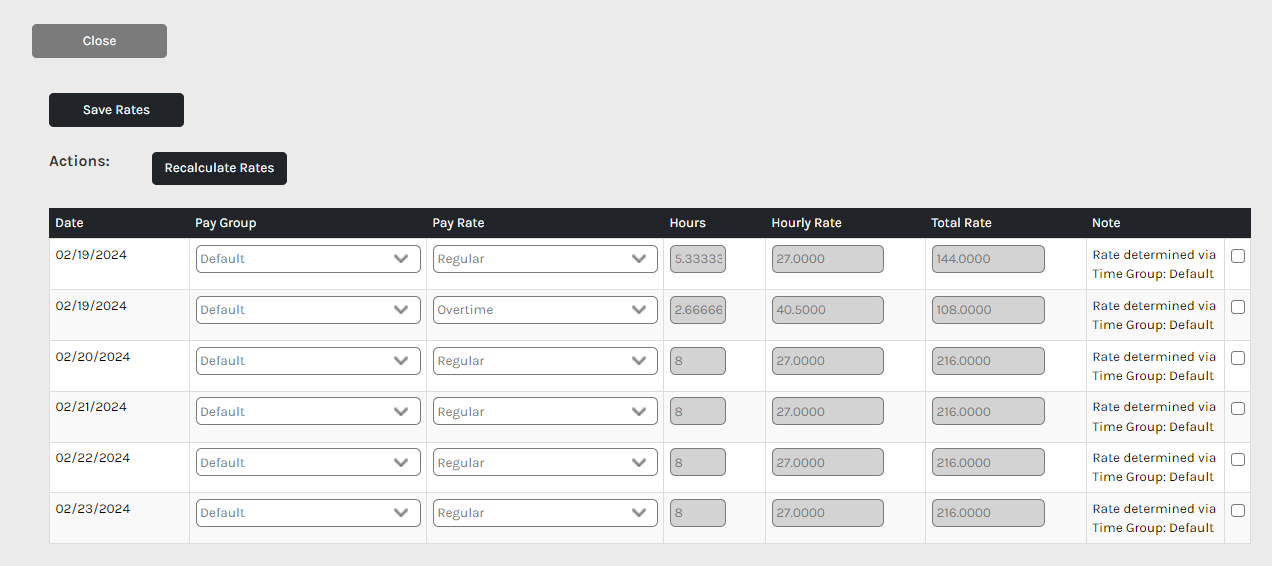Check the 02/22/2024 row checkbox

[1238, 459]
